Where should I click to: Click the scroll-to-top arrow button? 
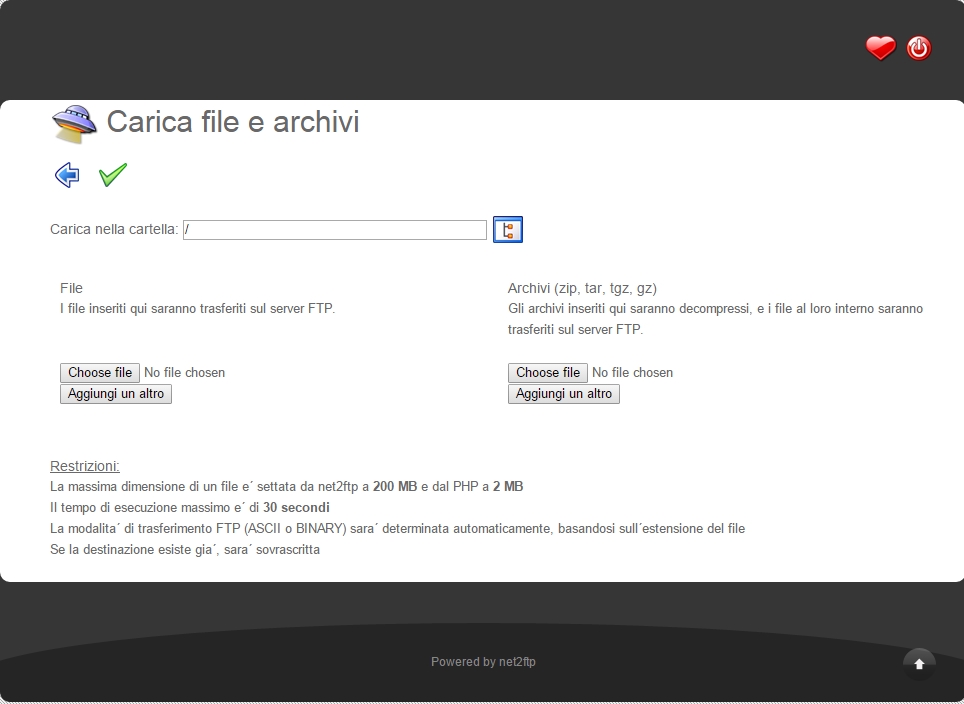(919, 664)
